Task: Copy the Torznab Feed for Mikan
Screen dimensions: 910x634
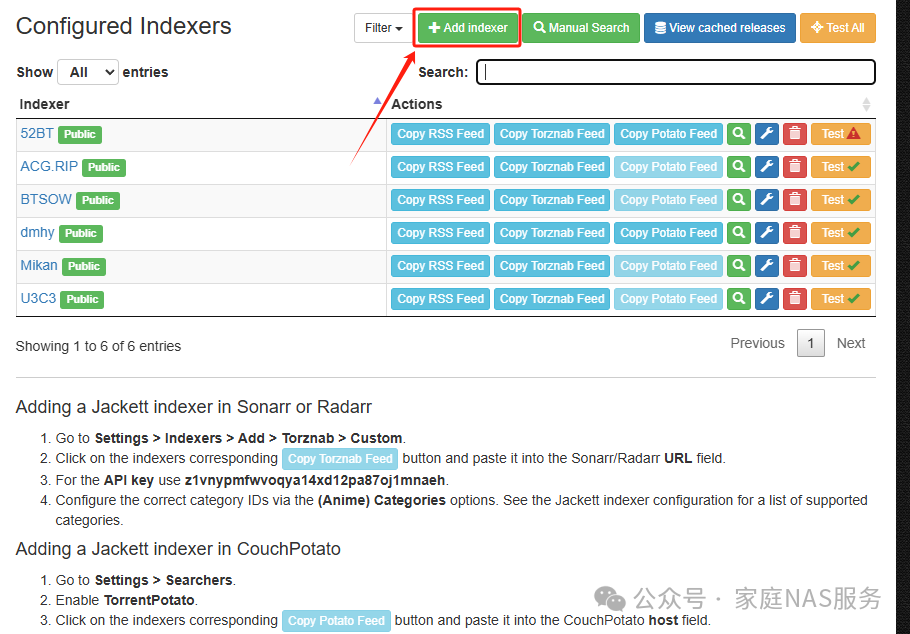Action: tap(551, 265)
